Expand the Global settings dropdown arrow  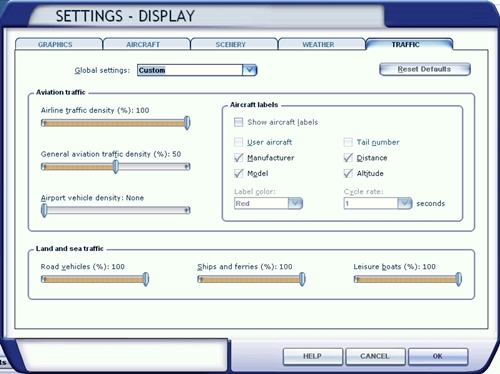point(250,70)
